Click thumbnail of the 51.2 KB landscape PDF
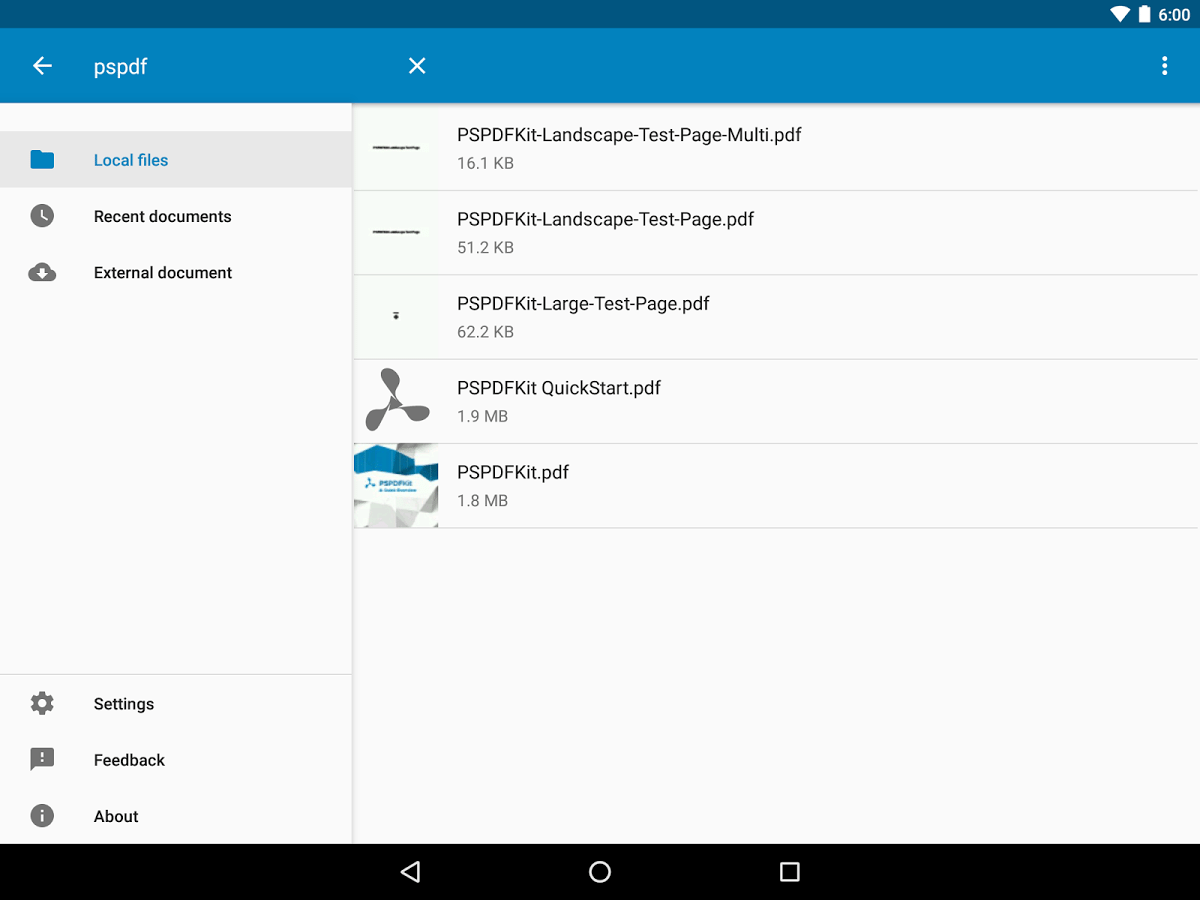The image size is (1200, 900). (396, 233)
